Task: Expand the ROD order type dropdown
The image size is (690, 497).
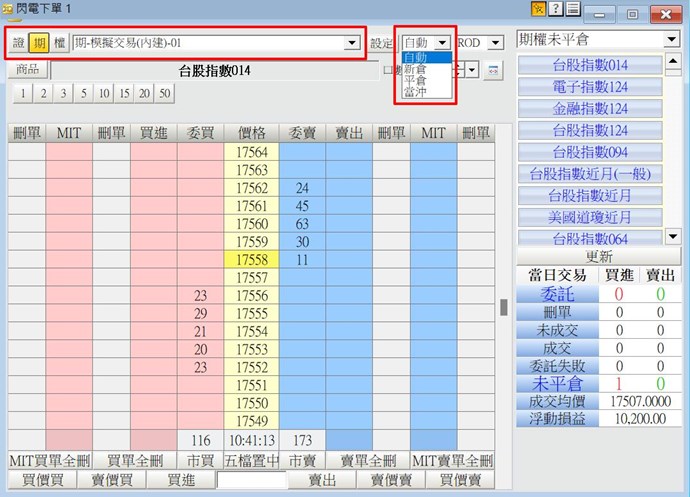Action: [x=493, y=43]
